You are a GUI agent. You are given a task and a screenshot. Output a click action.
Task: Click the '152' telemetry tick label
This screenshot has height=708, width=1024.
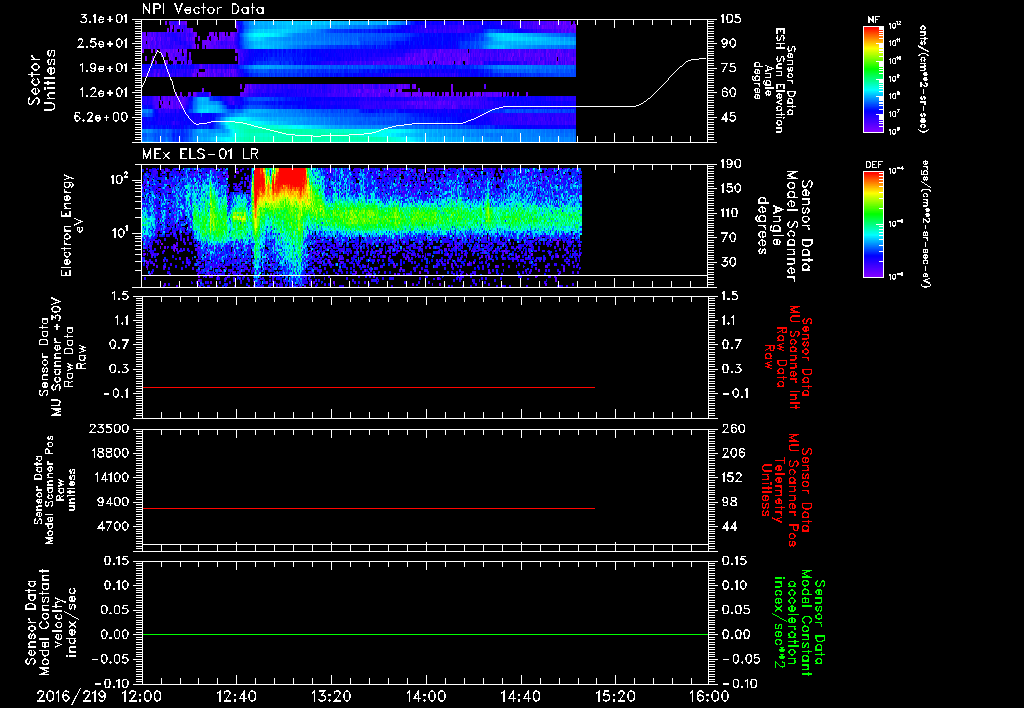coord(732,477)
